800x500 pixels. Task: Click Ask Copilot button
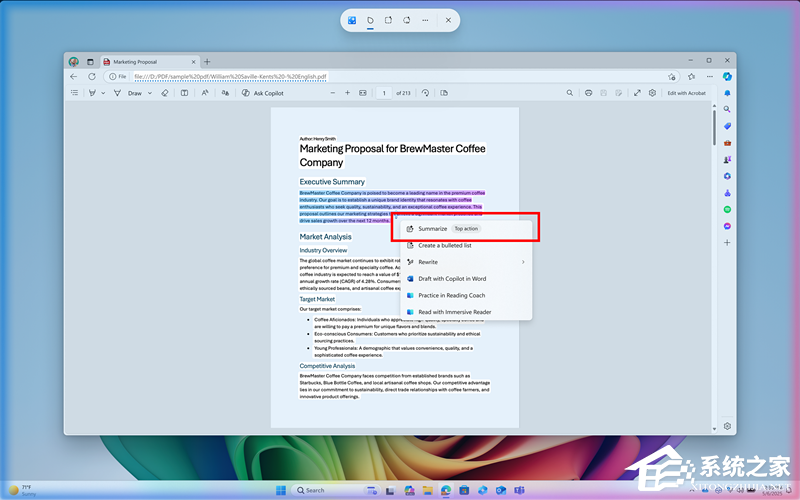pyautogui.click(x=262, y=93)
